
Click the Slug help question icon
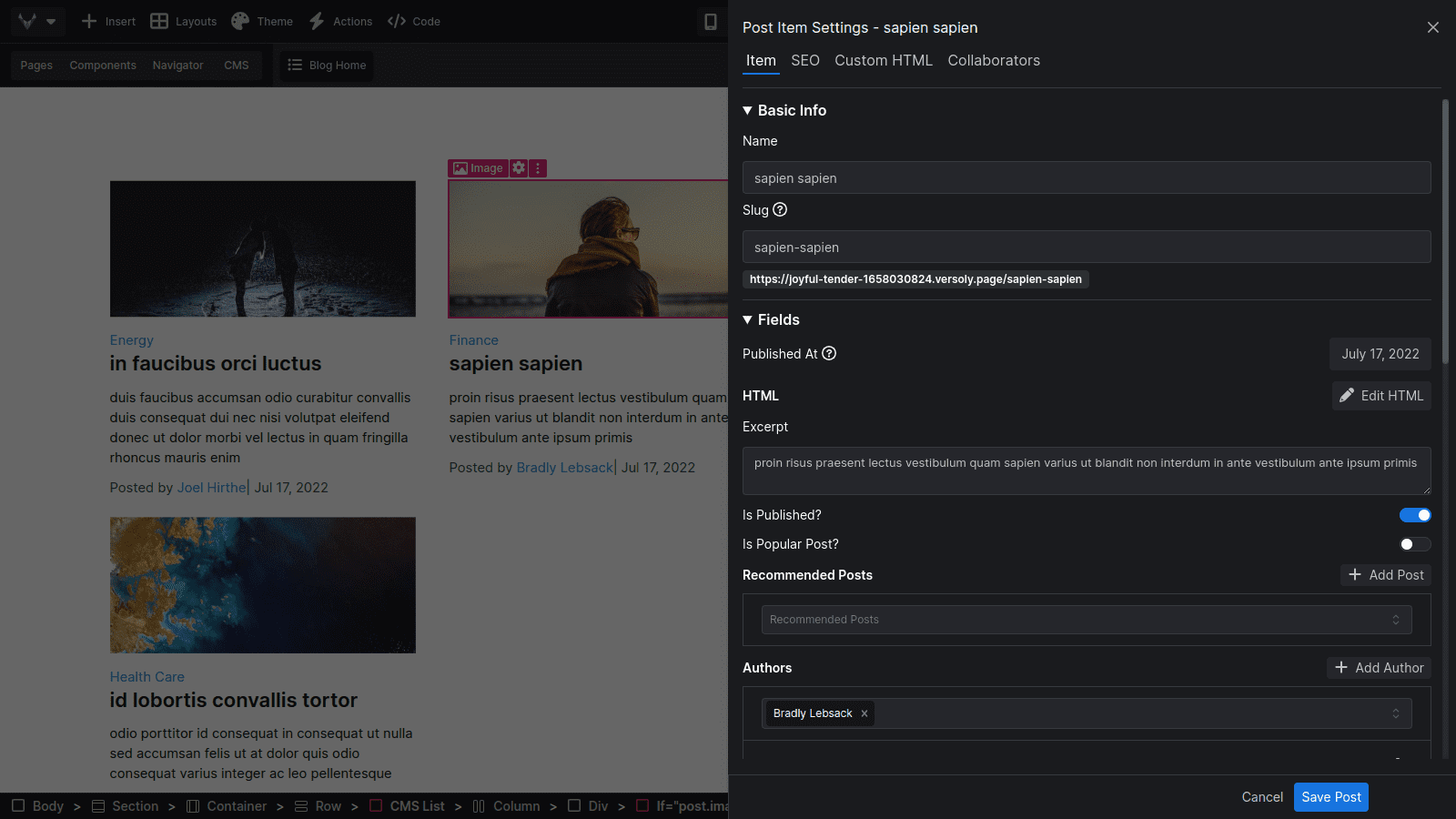click(780, 209)
